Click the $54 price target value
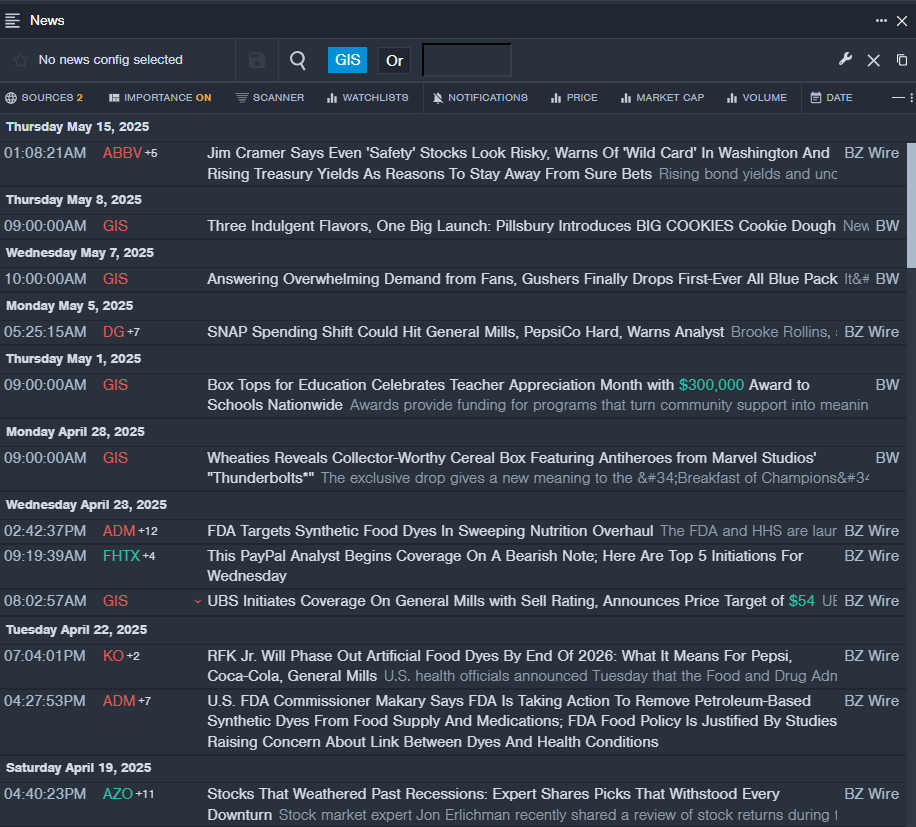Screen dimensions: 916x827 (x=802, y=601)
